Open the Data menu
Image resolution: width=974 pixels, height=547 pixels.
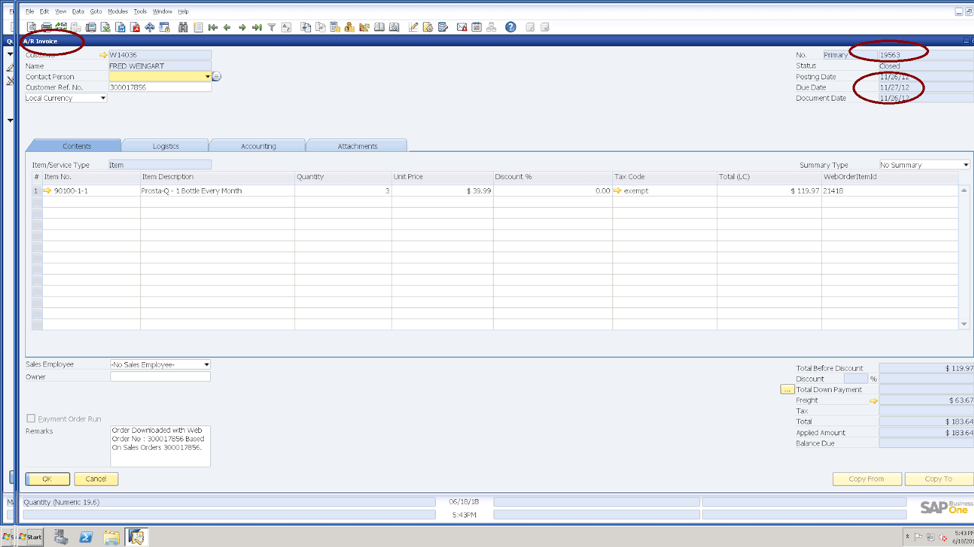pos(78,11)
